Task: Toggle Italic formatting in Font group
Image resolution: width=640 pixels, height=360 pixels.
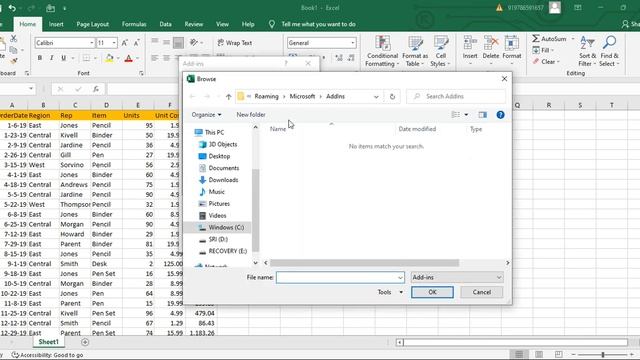Action: click(51, 58)
